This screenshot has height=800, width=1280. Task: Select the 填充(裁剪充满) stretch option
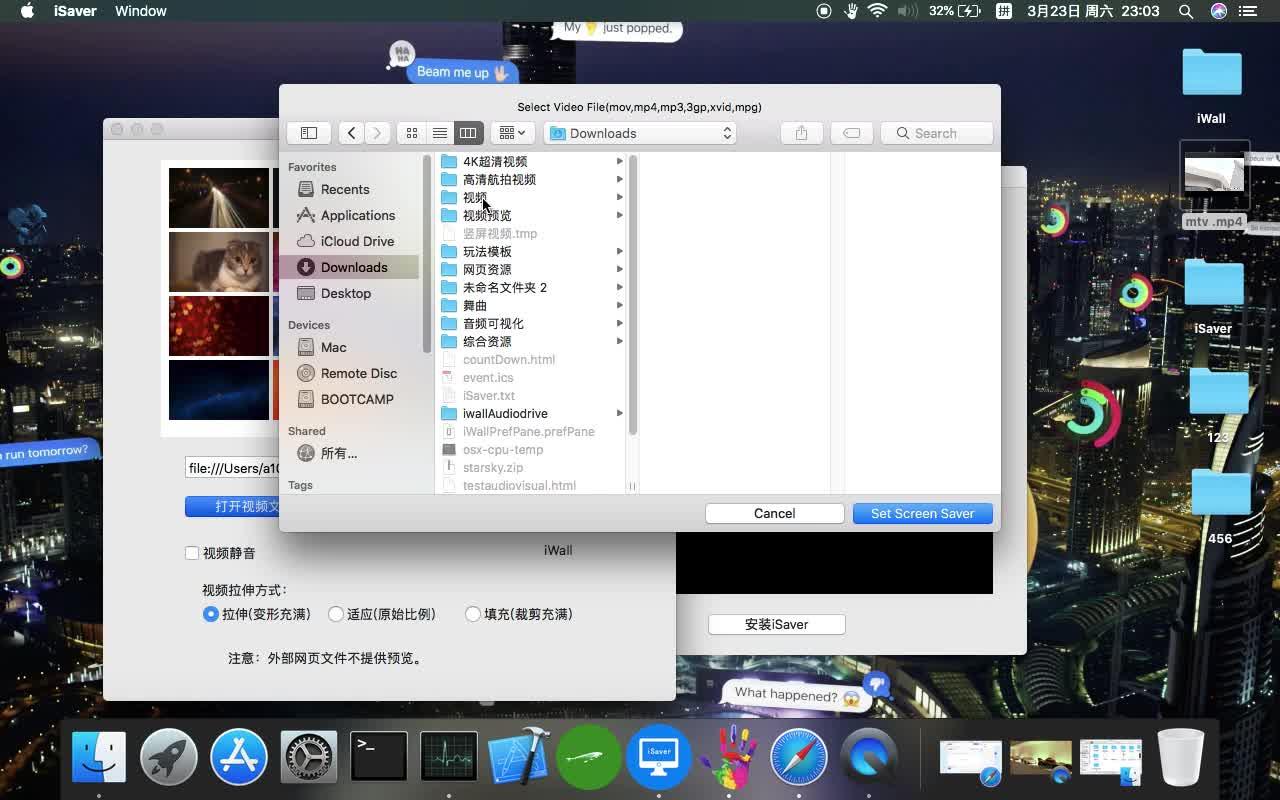tap(472, 614)
